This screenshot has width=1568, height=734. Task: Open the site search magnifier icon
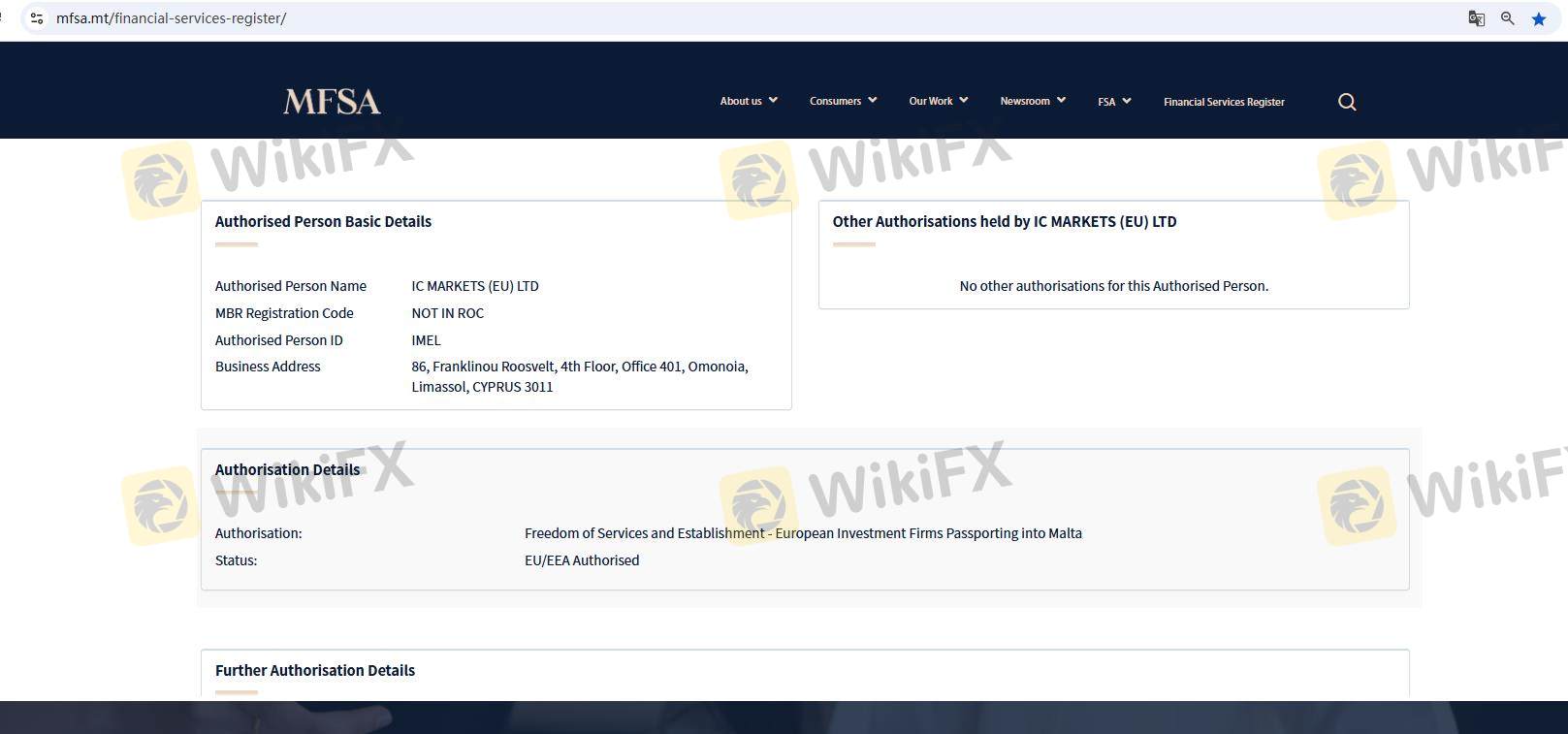pos(1347,102)
